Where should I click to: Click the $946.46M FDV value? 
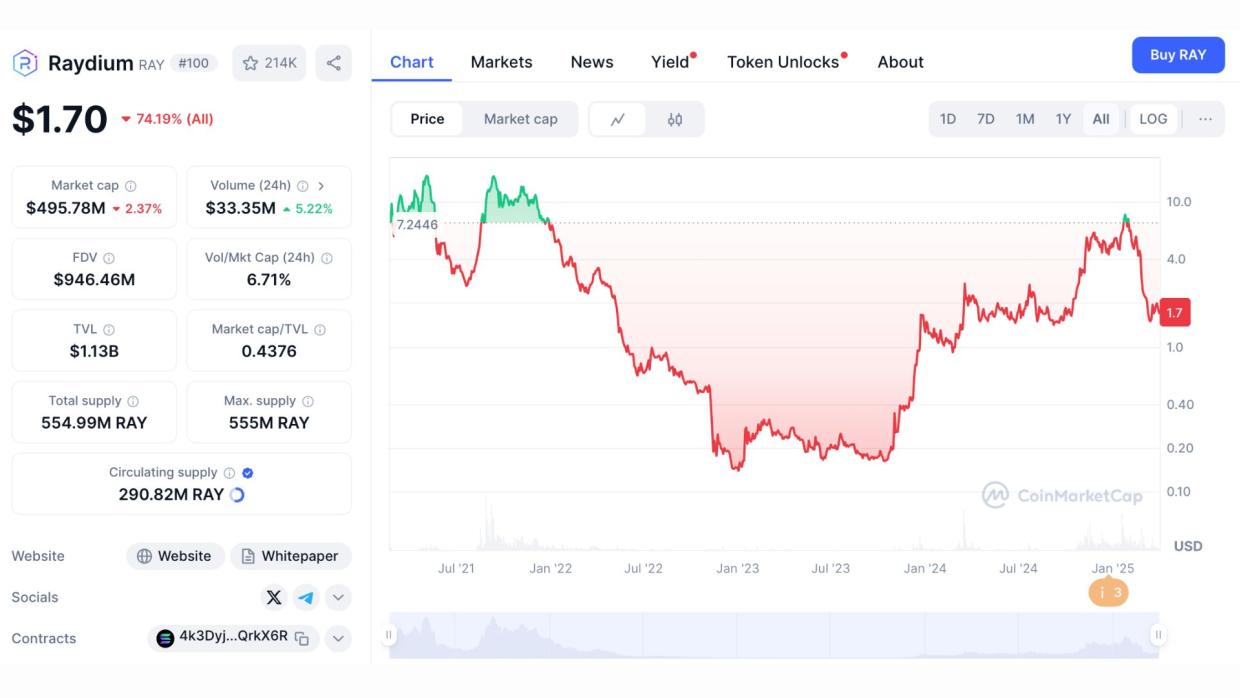(94, 280)
